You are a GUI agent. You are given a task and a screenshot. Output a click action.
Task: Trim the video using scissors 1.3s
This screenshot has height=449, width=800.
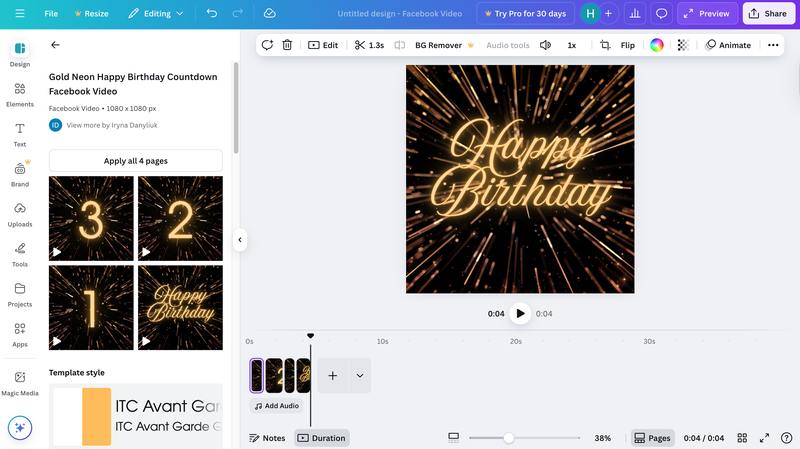click(x=369, y=45)
